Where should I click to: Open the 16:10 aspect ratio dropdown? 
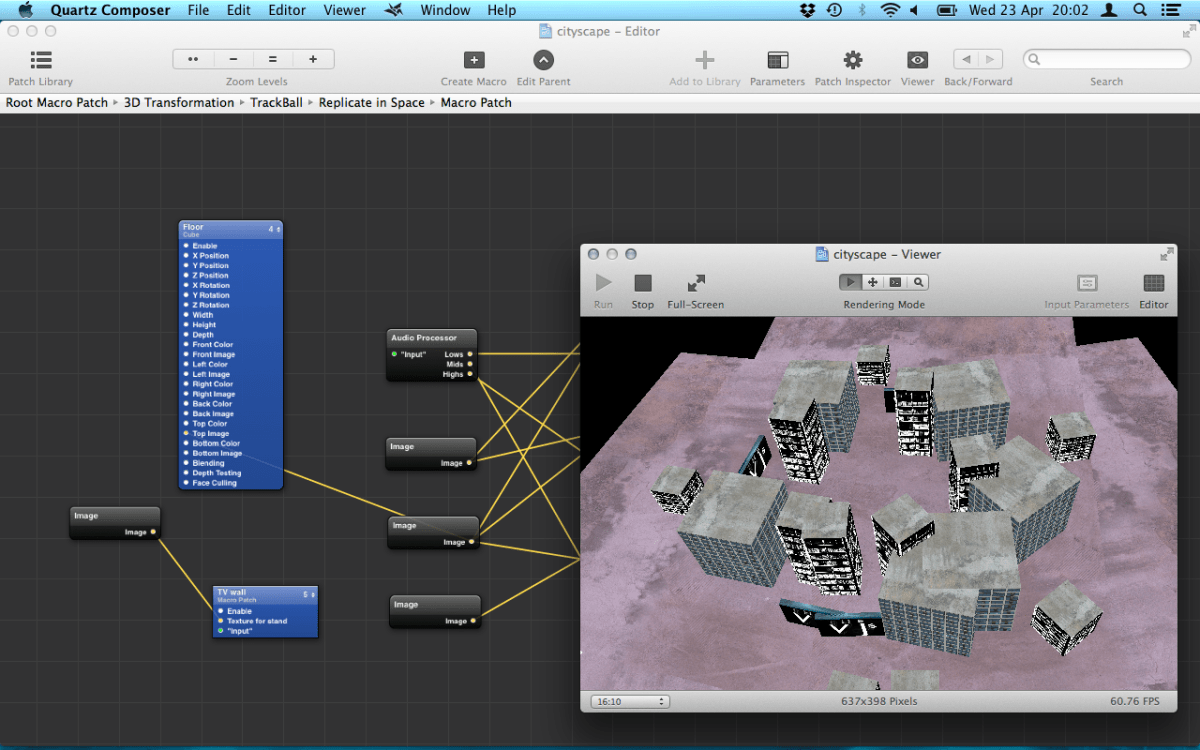630,702
